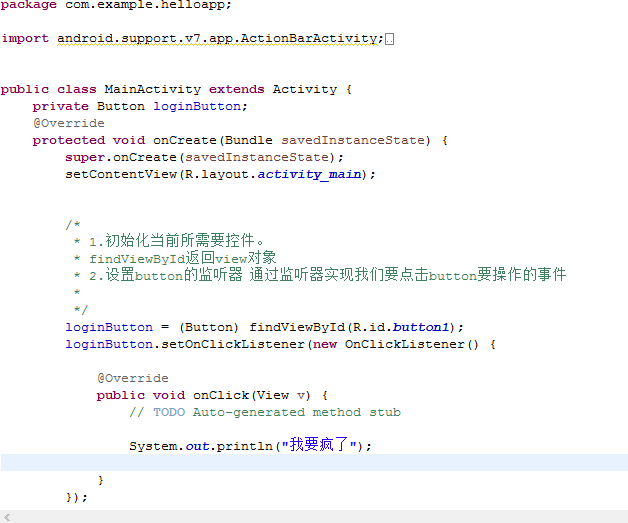
Task: Click the @Override annotation above onClick
Action: 133,378
